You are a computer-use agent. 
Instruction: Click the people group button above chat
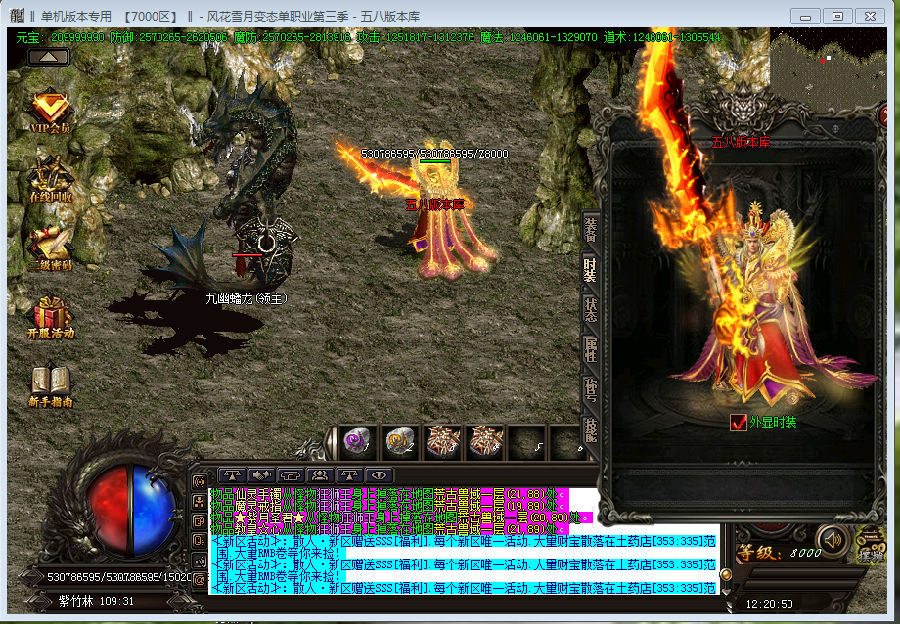point(320,475)
